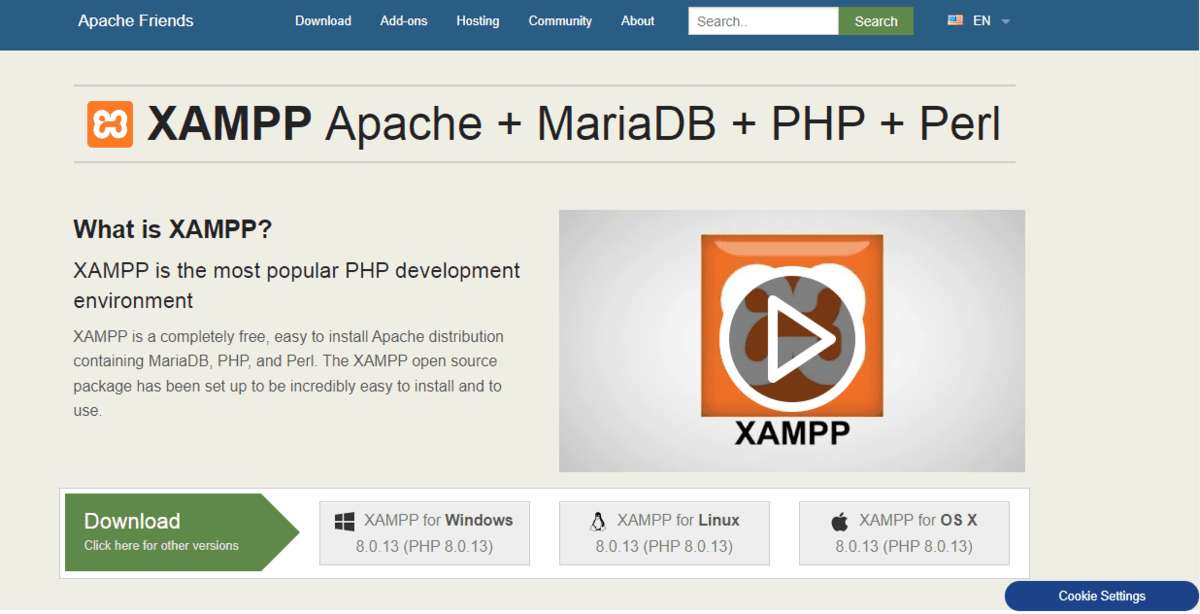
Task: Click the orange XAMPP logo icon in heading
Action: (x=110, y=125)
